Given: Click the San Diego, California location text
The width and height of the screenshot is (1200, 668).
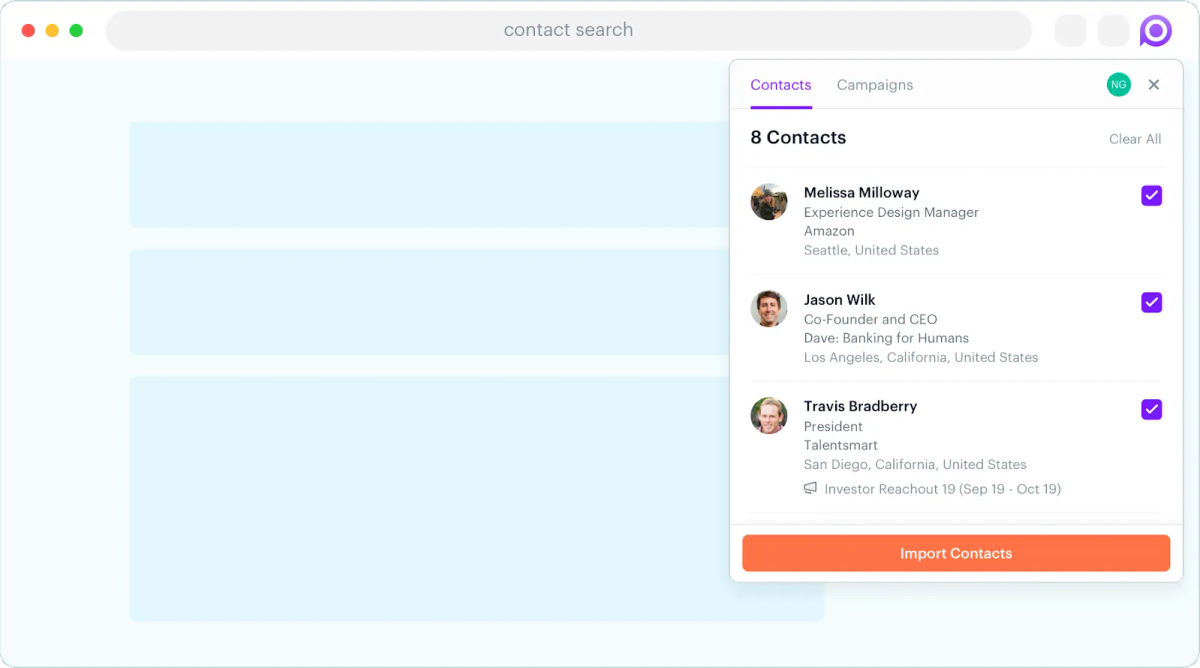Looking at the screenshot, I should tap(915, 464).
